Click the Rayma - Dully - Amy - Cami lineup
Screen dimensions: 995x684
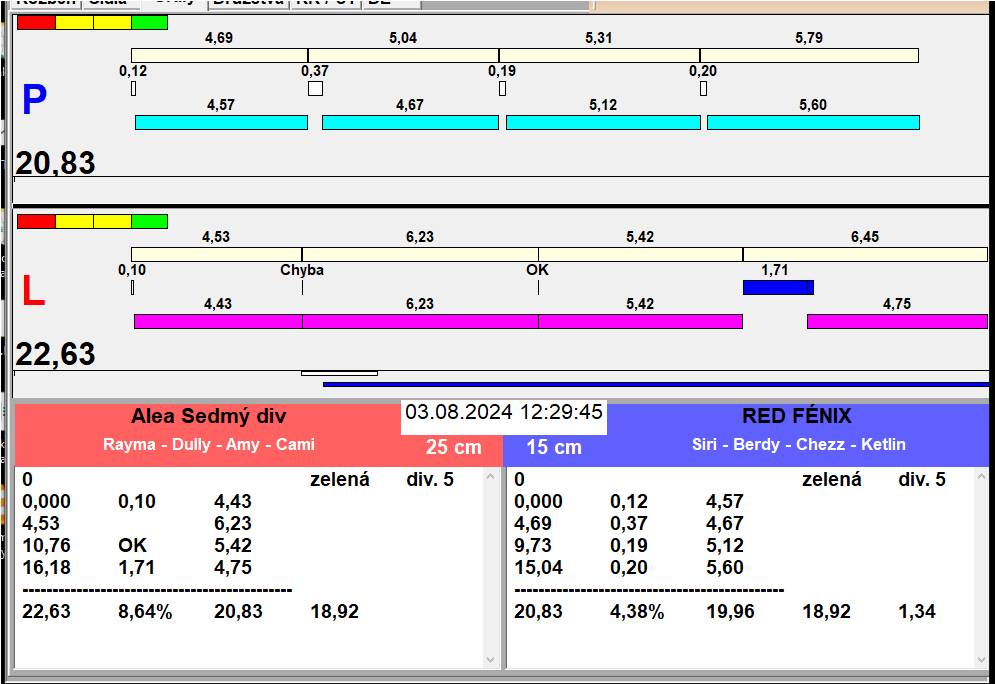point(209,444)
